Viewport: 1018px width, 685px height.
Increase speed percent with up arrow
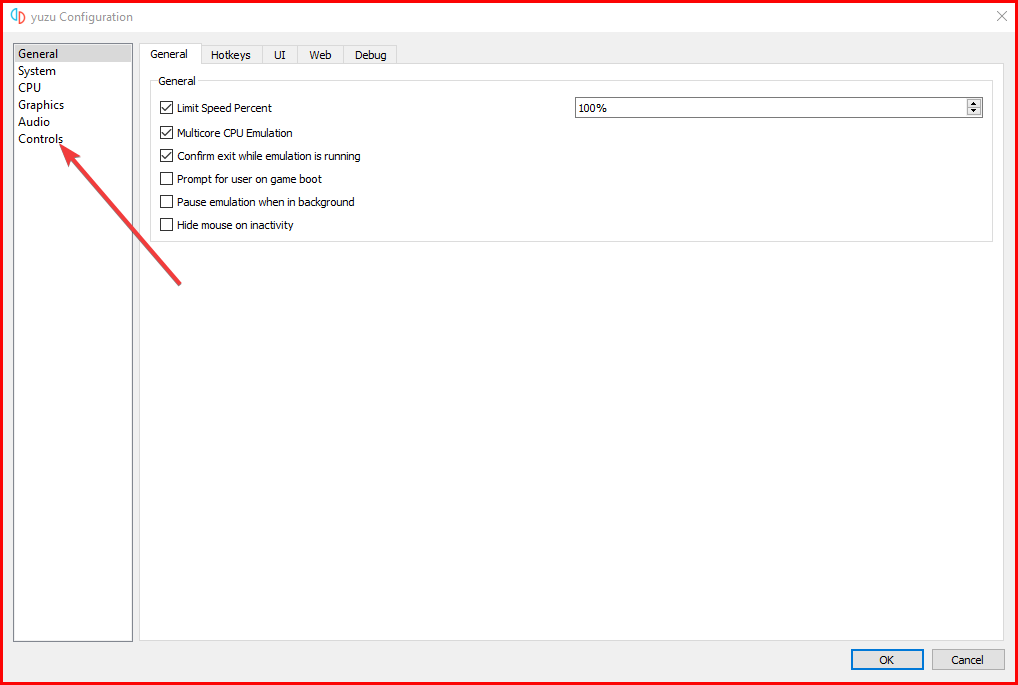point(973,104)
